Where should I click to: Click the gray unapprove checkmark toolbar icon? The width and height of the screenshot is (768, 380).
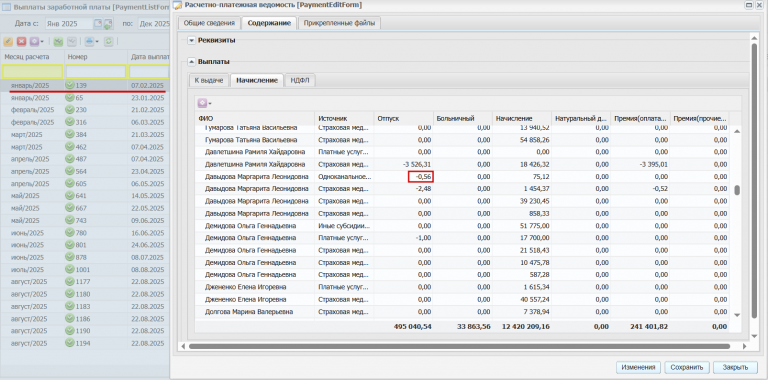(72, 42)
